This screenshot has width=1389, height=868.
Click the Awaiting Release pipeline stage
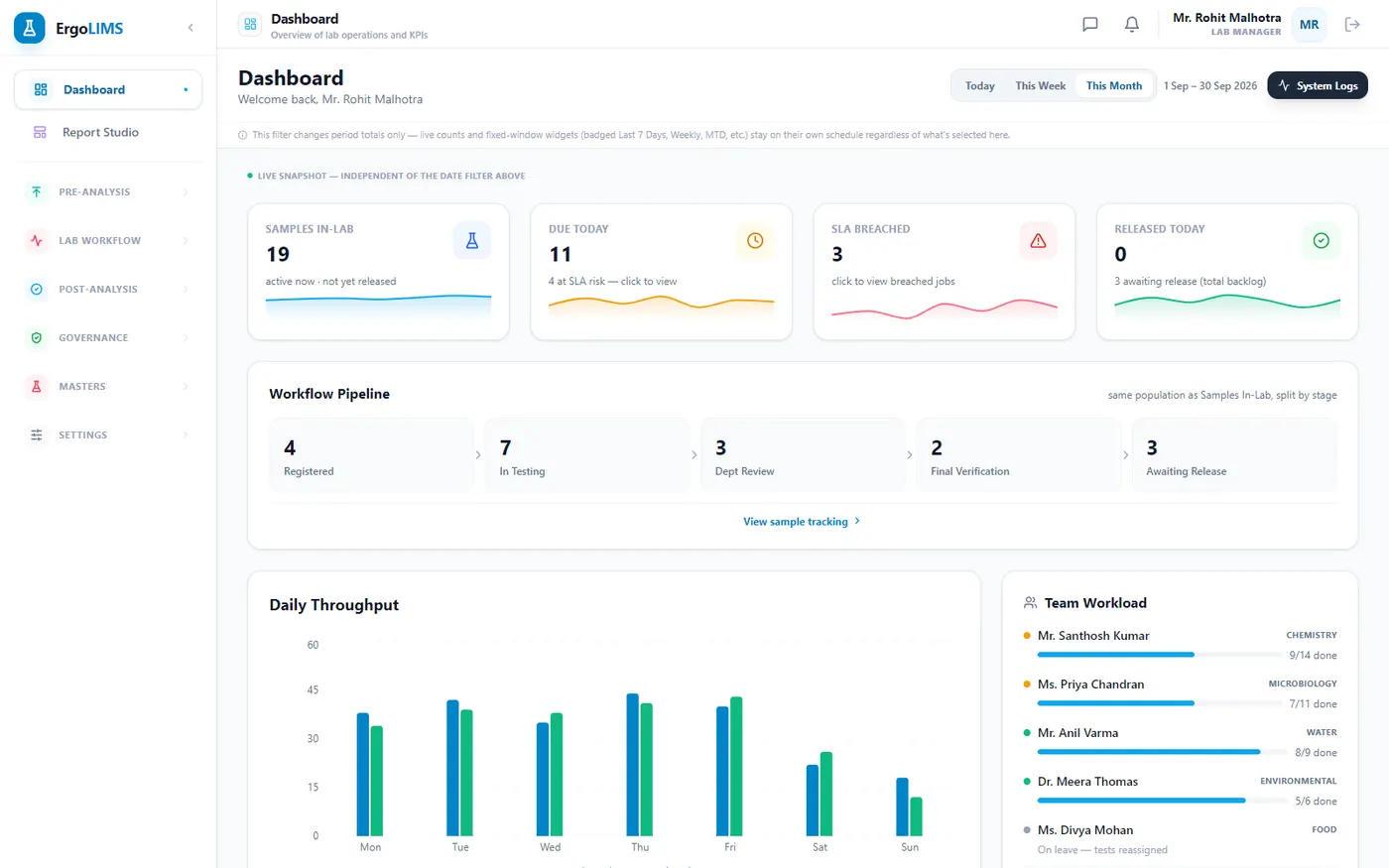[x=1234, y=455]
